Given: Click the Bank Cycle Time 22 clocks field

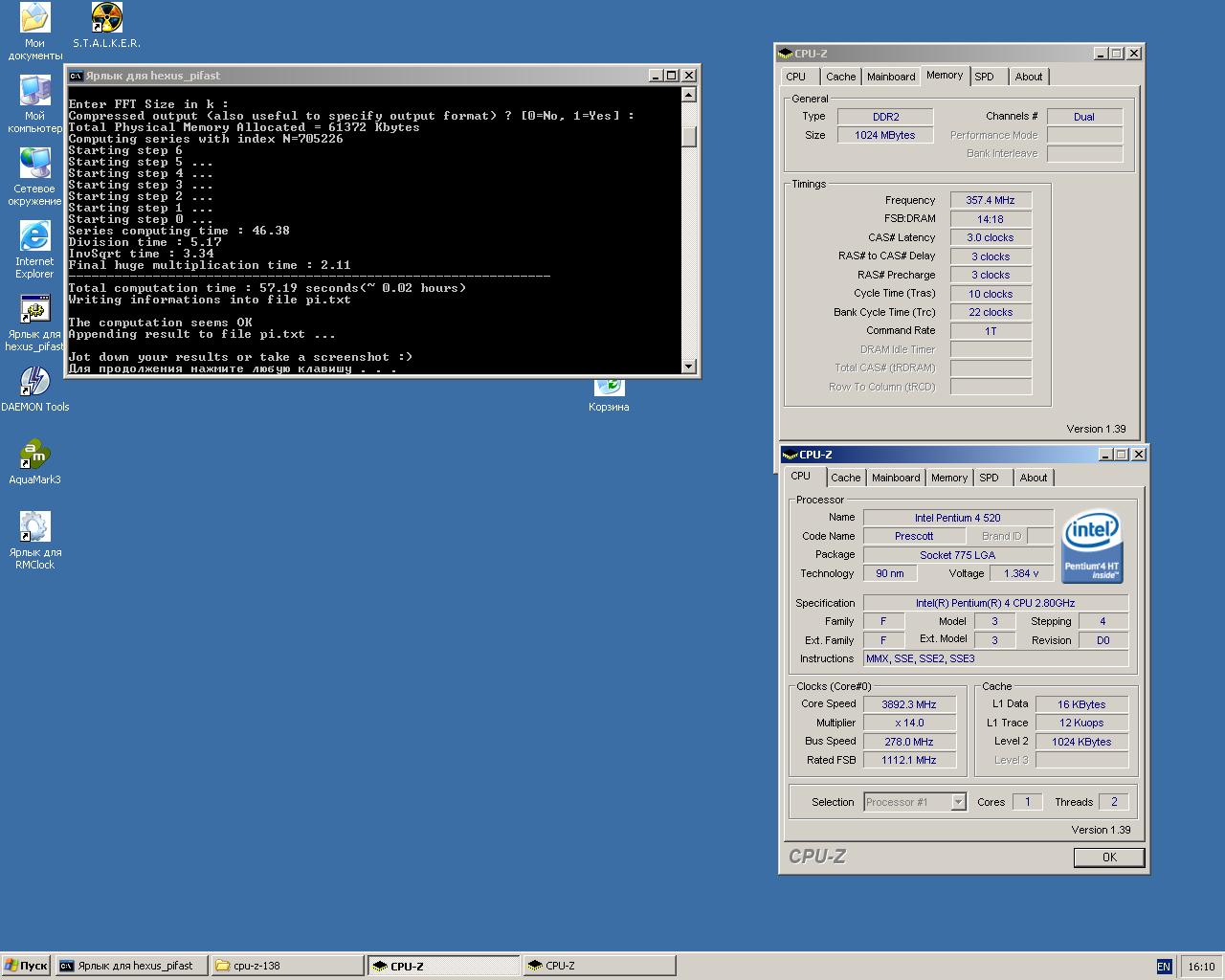Looking at the screenshot, I should [991, 312].
